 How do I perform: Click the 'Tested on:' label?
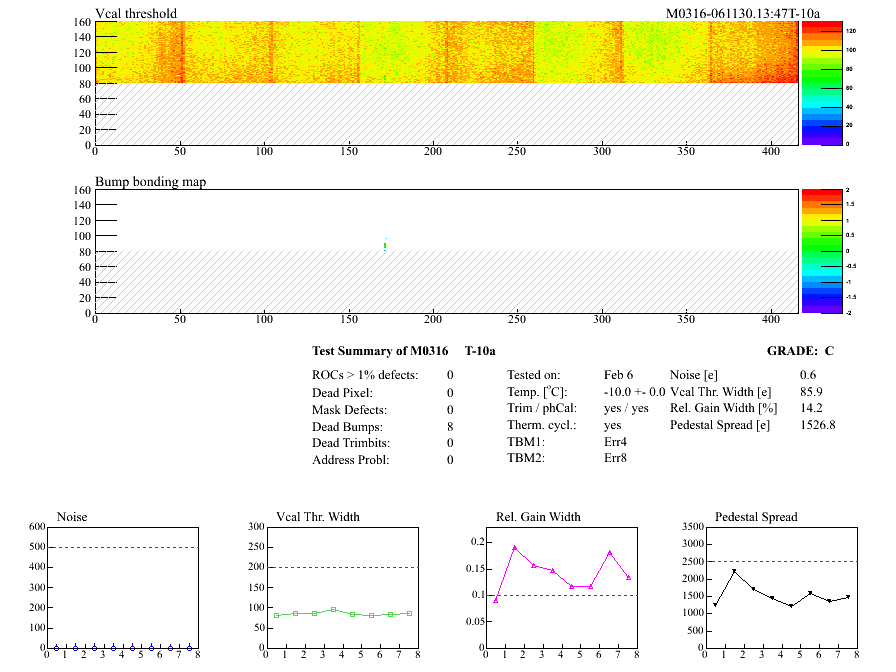[534, 374]
